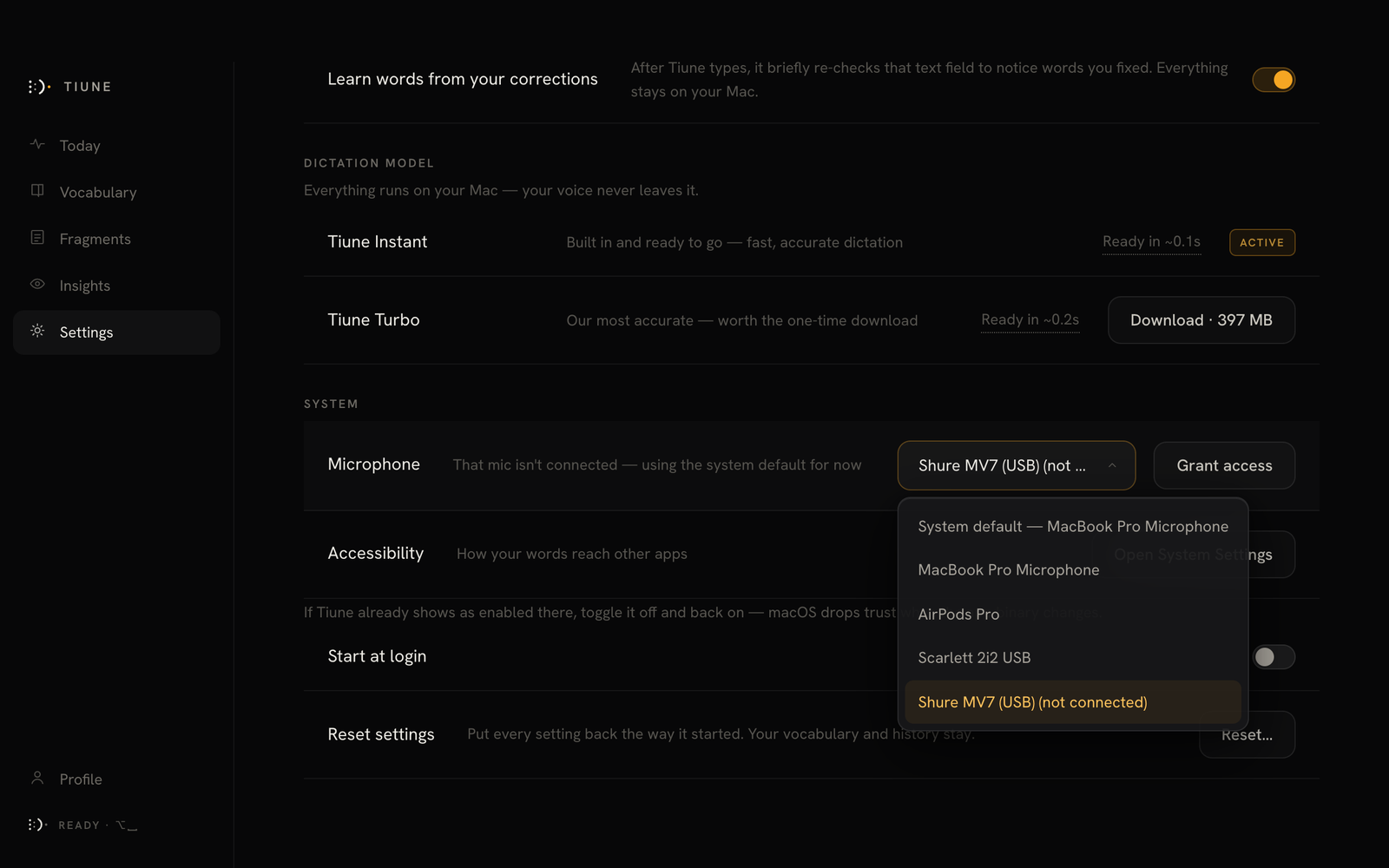Click "If Tiune already shows as enabled" hint
Image resolution: width=1389 pixels, height=868 pixels.
click(x=600, y=613)
